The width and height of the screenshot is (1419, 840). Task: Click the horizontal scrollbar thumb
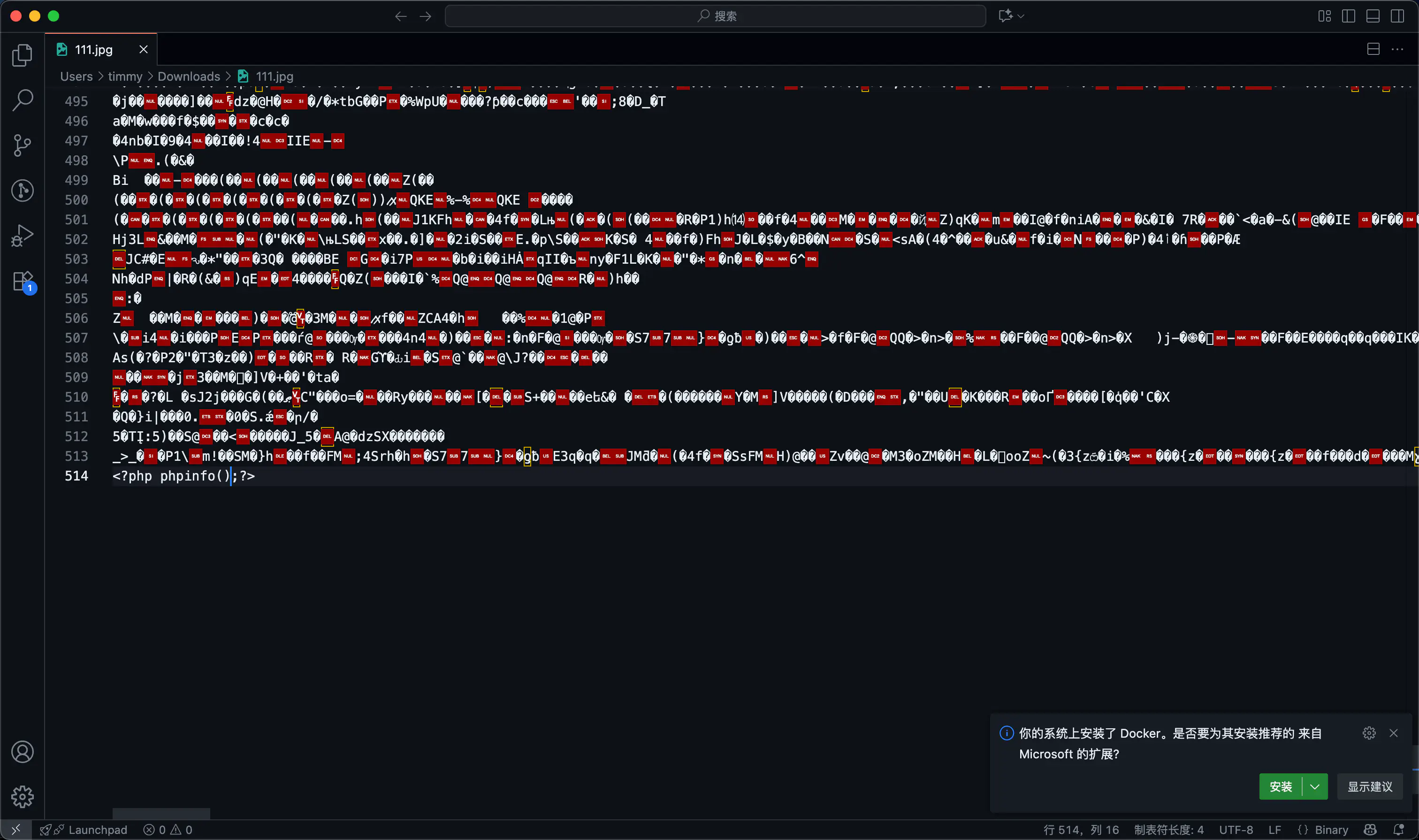coord(161,813)
